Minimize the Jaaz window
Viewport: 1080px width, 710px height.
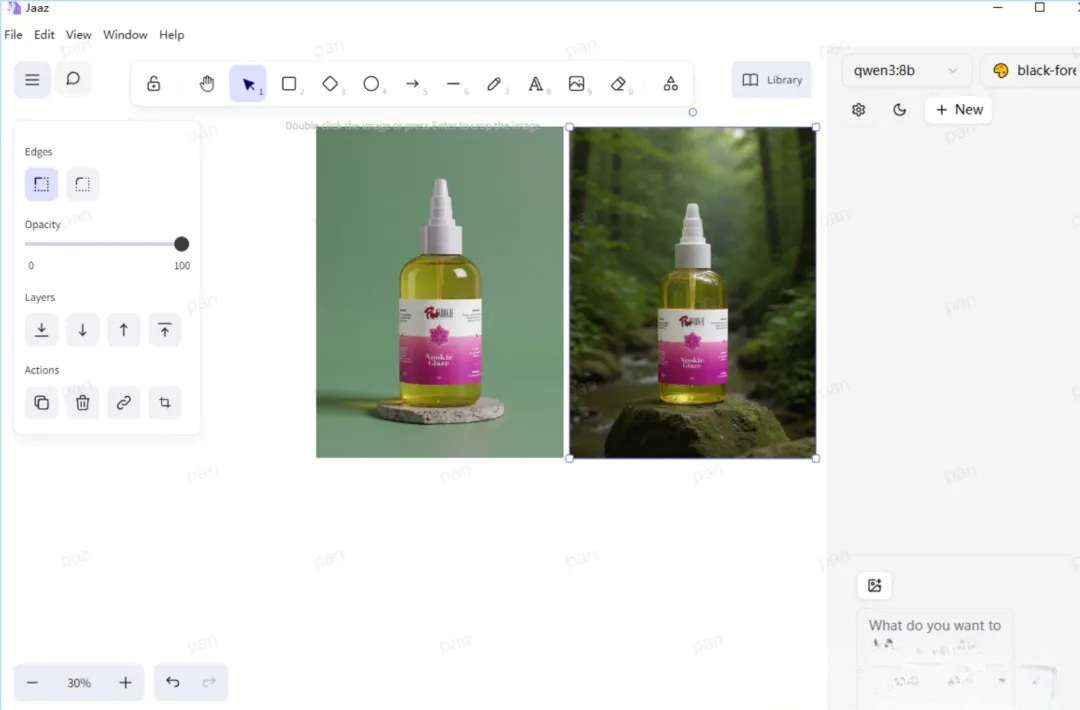pyautogui.click(x=997, y=8)
